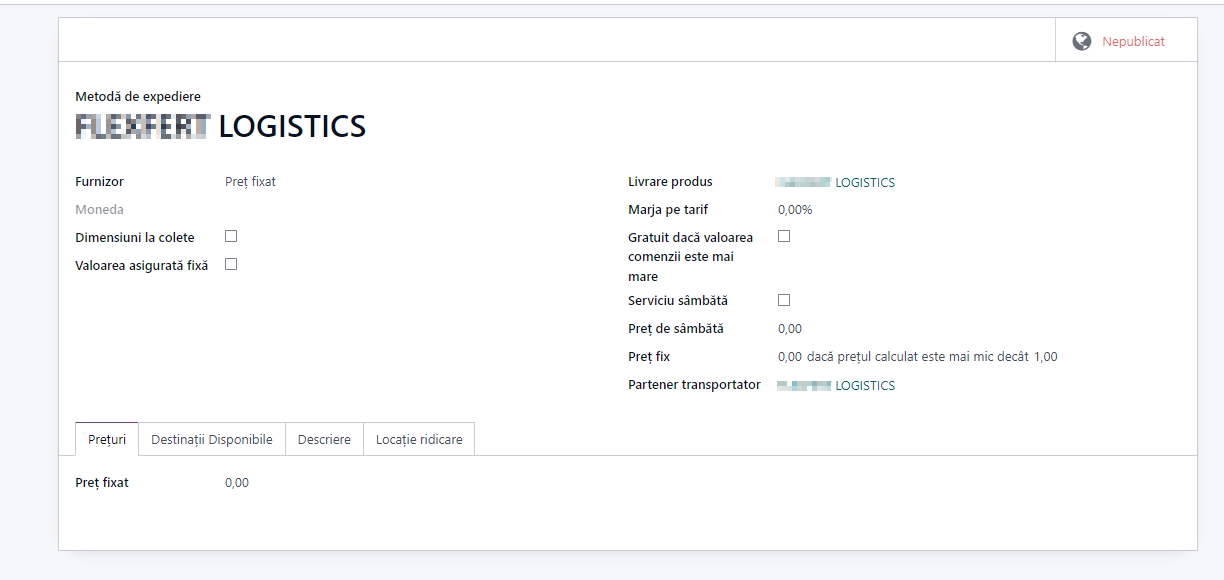Click the Moneda field label
Screen dimensions: 1224x580
pos(100,210)
